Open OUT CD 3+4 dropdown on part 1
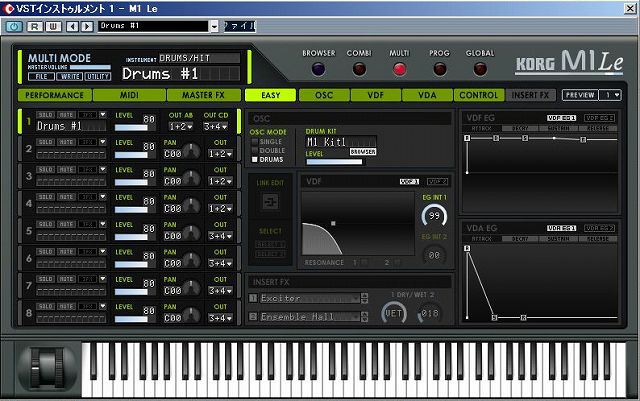640x401 pixels. click(216, 127)
